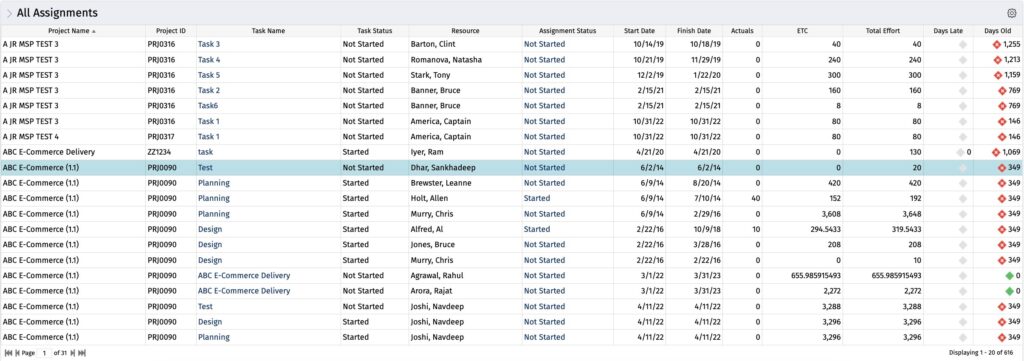Click green diamond icon in Arora, Rajat row
This screenshot has height=361, width=1024.
click(1010, 290)
